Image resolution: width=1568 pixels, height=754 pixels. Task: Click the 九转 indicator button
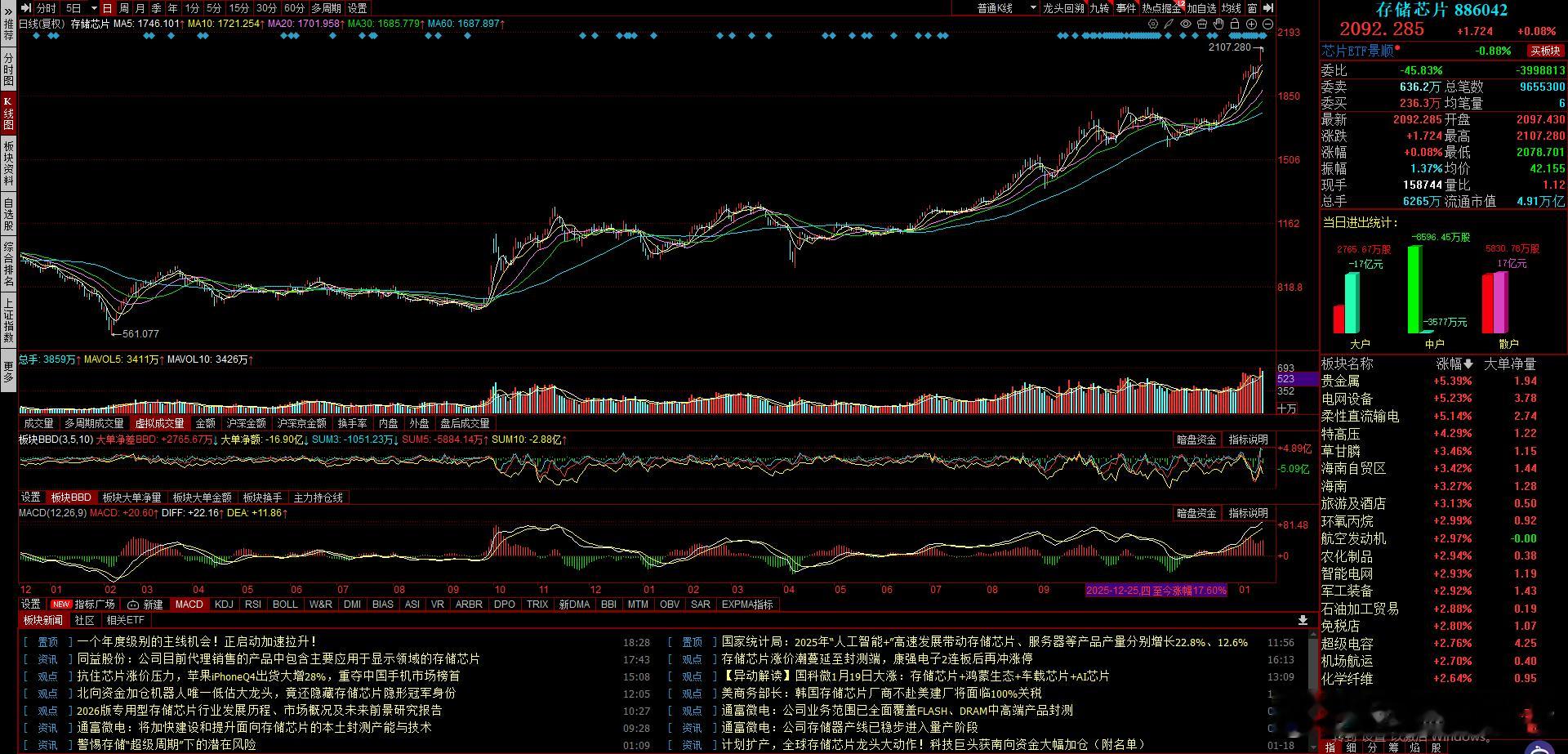click(1099, 8)
